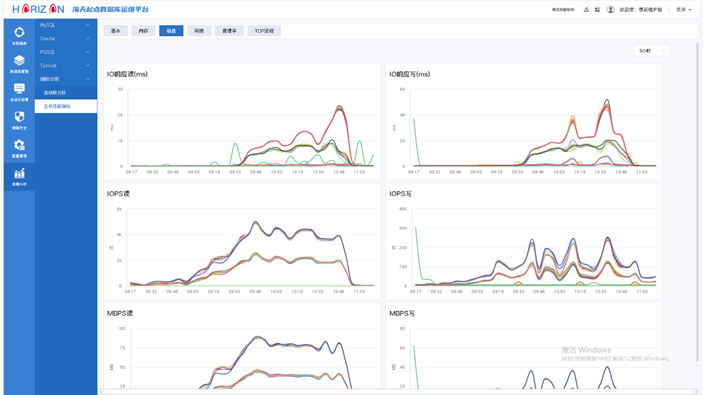Switch to the tab right of active blue tab
Image resolution: width=703 pixels, height=395 pixels.
click(x=199, y=31)
